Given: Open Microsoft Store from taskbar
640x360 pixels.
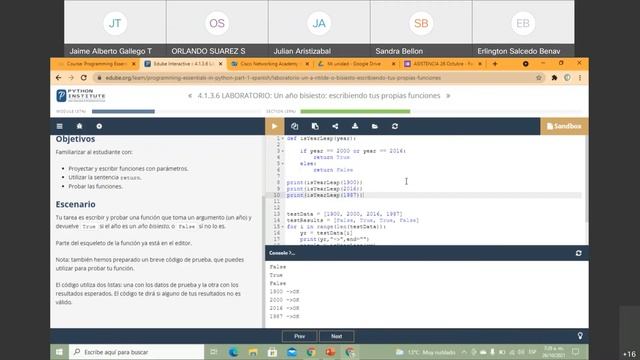Looking at the screenshot, I should (272, 352).
